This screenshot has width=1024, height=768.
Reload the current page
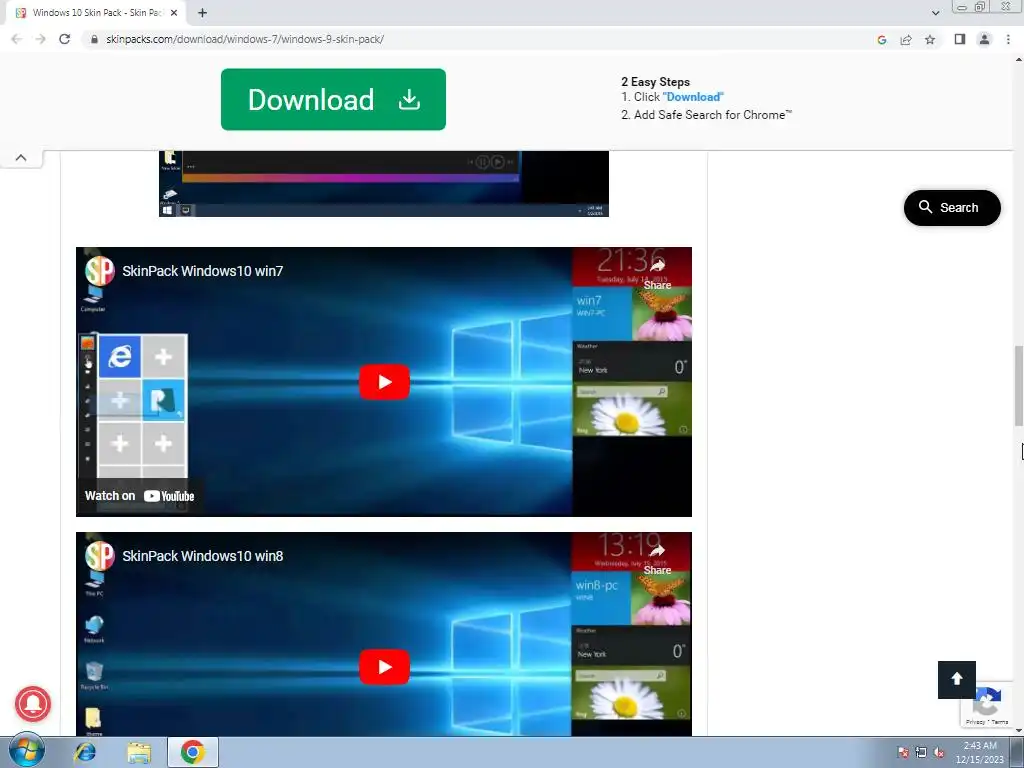pos(64,39)
